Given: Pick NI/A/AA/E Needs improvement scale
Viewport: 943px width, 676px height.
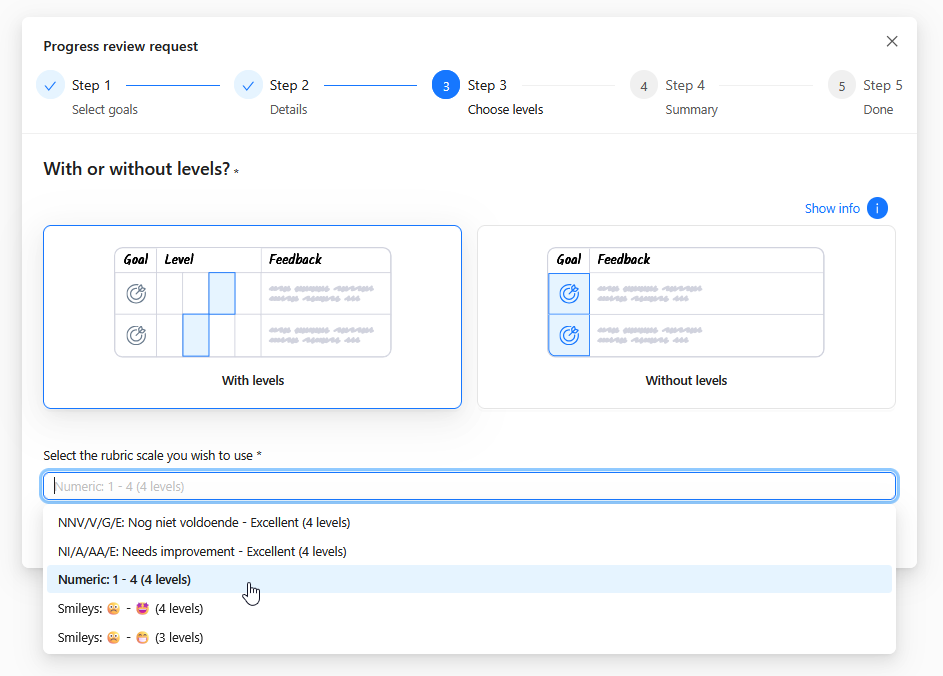Looking at the screenshot, I should pos(469,551).
